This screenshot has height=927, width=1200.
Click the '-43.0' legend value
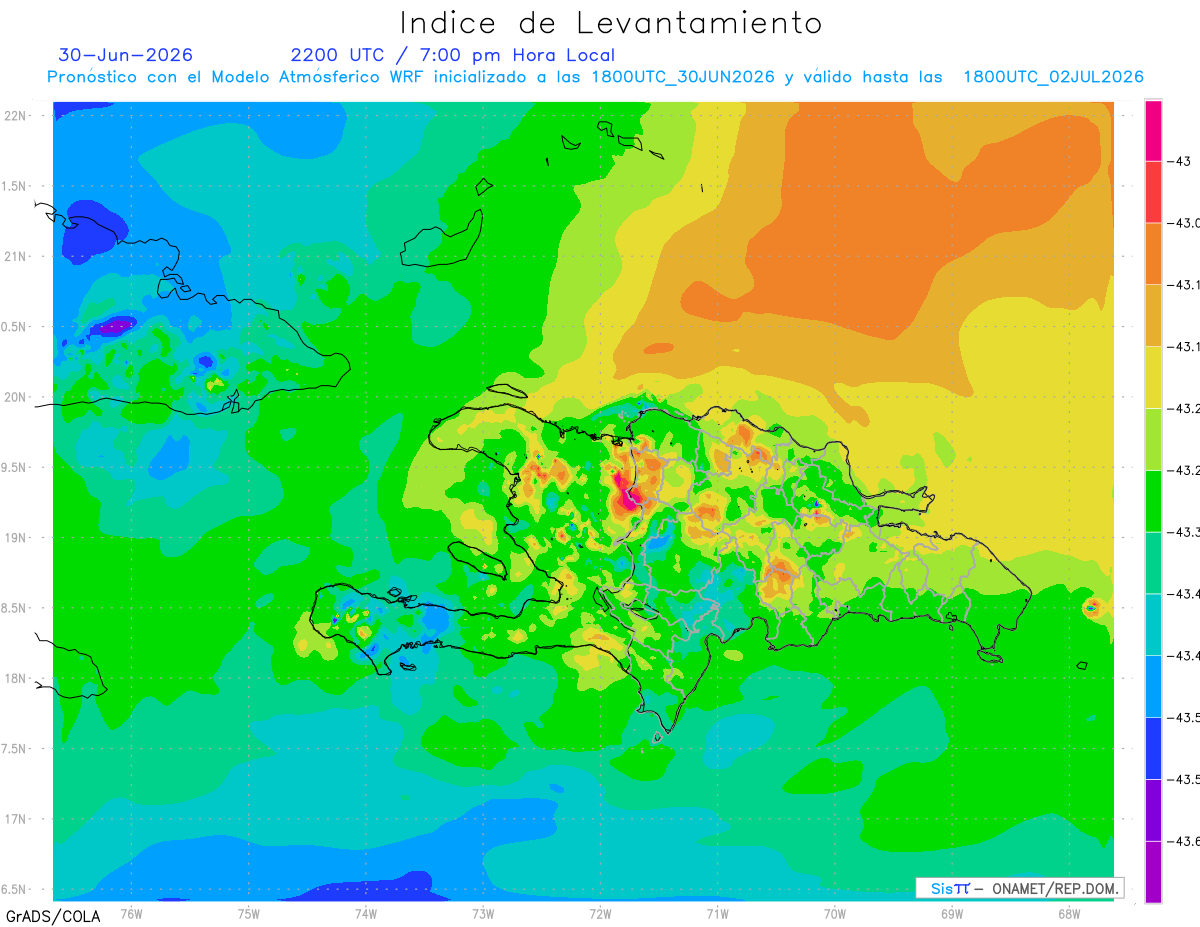click(x=1185, y=222)
